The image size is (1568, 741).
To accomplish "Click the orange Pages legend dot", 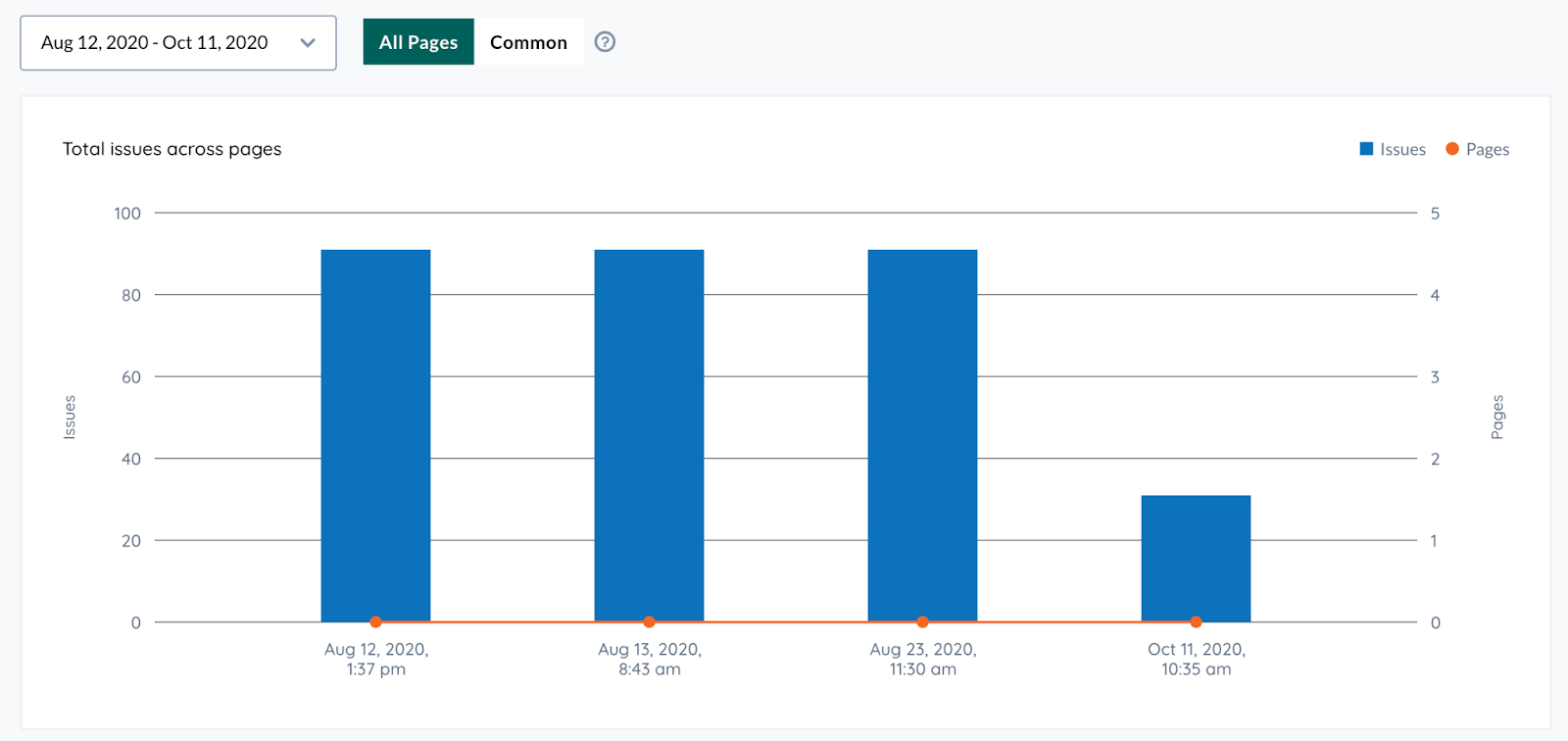I will (x=1452, y=149).
